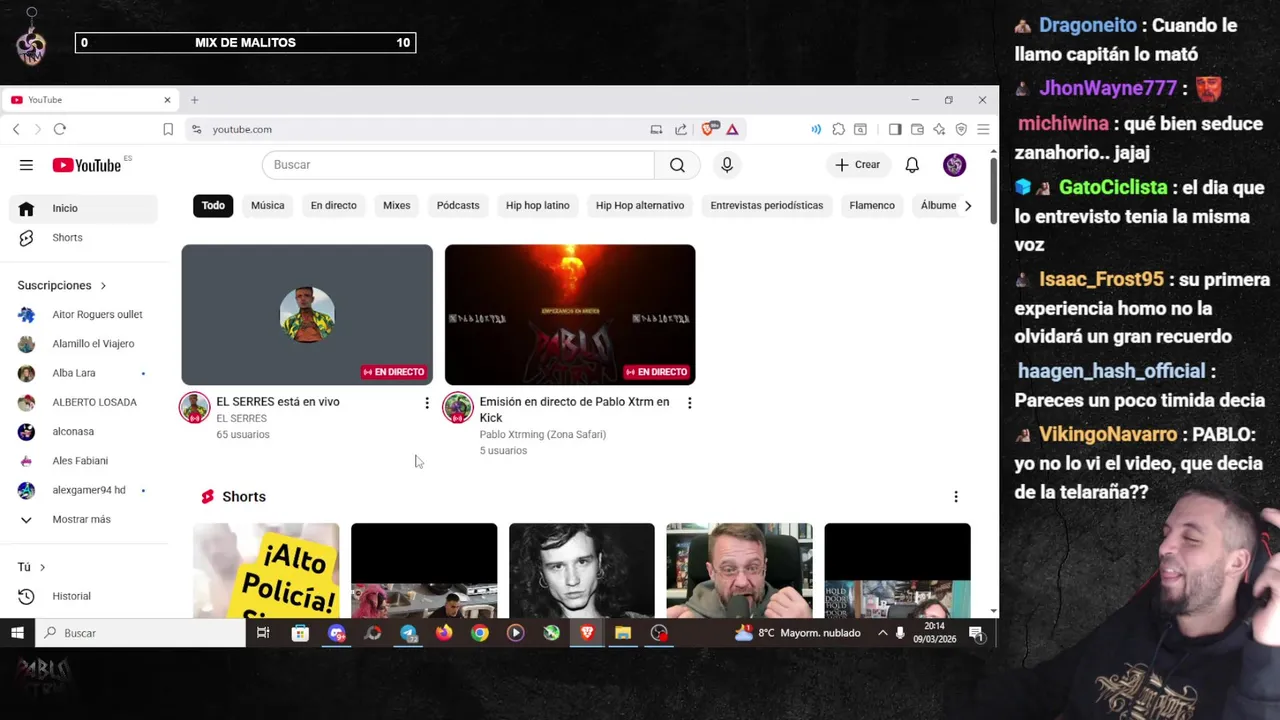Open ALBERTO LOSADA channel
The height and width of the screenshot is (720, 1280).
pos(84,403)
